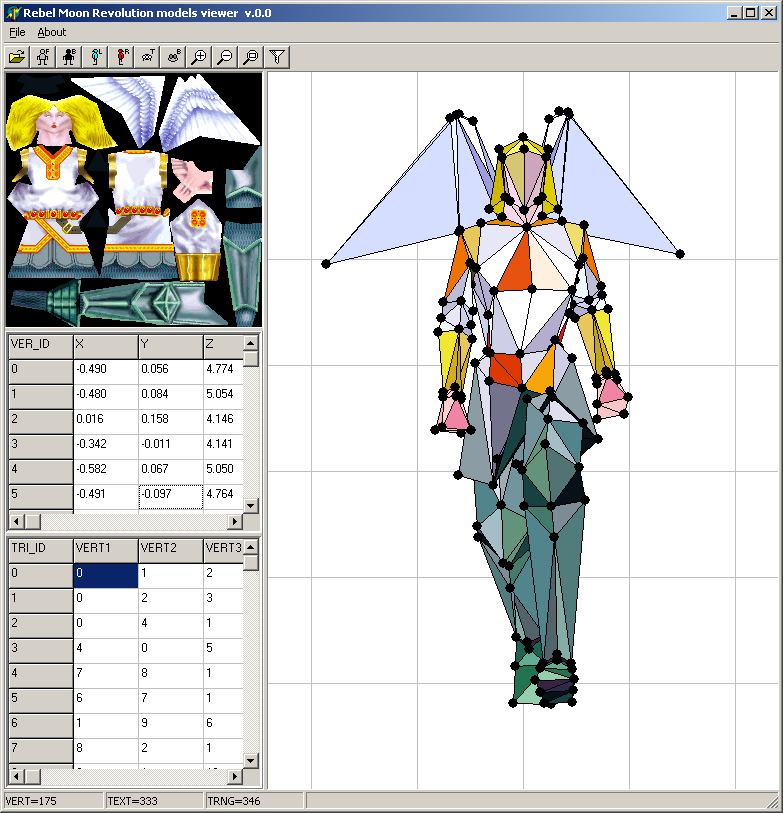Select VERT1 cell showing 8 in triangle 7
The image size is (783, 813).
pyautogui.click(x=106, y=750)
